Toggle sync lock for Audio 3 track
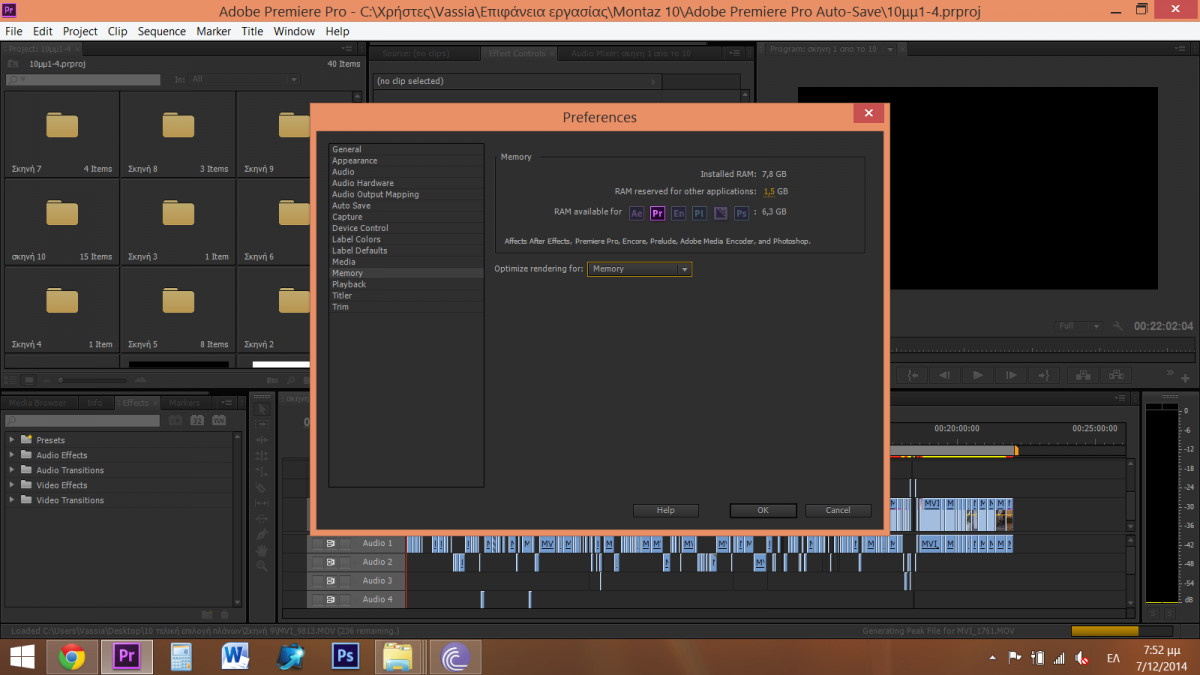The height and width of the screenshot is (675, 1200). pos(330,581)
